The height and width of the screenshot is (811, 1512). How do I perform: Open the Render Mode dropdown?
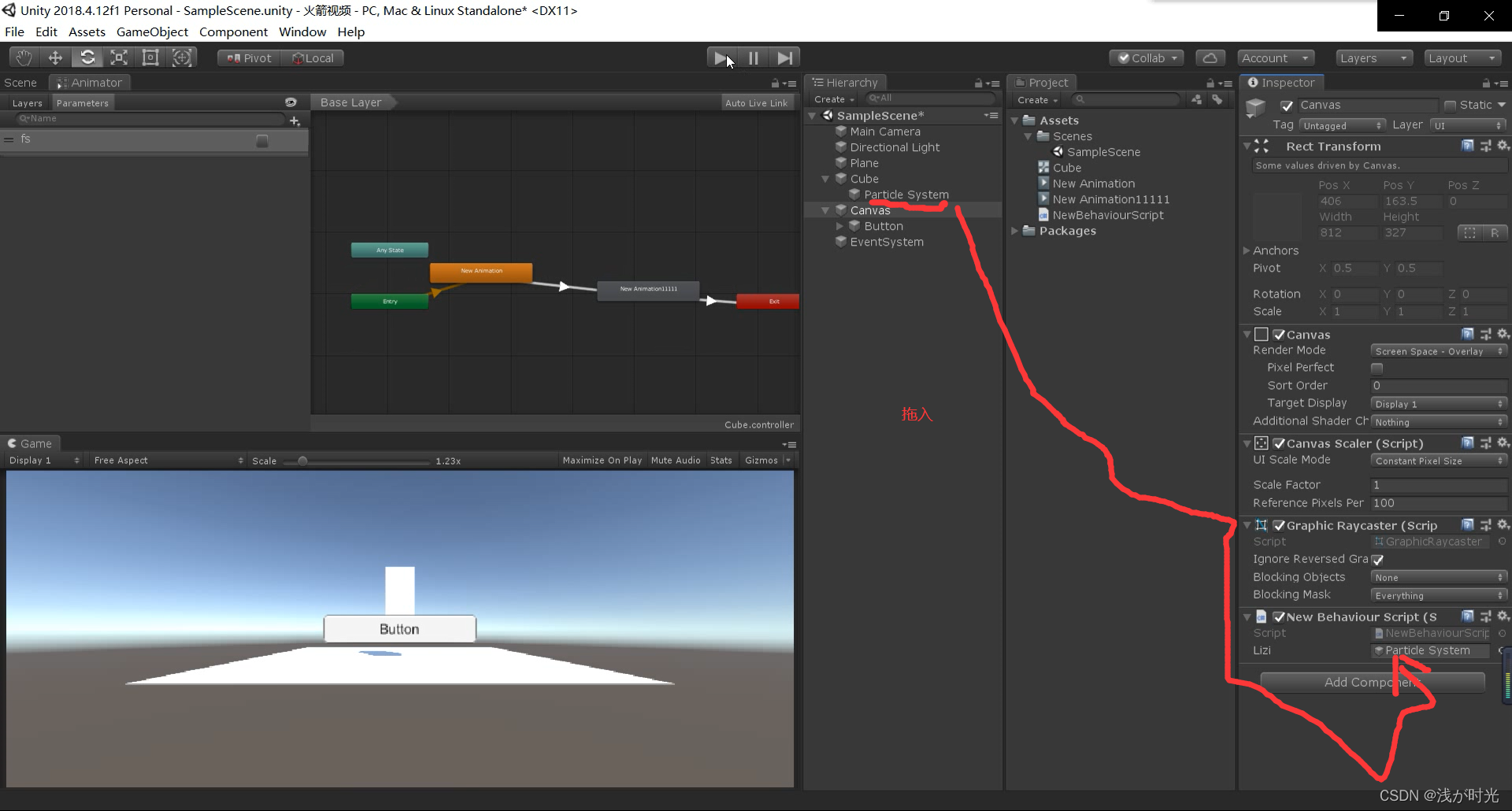tap(1438, 351)
